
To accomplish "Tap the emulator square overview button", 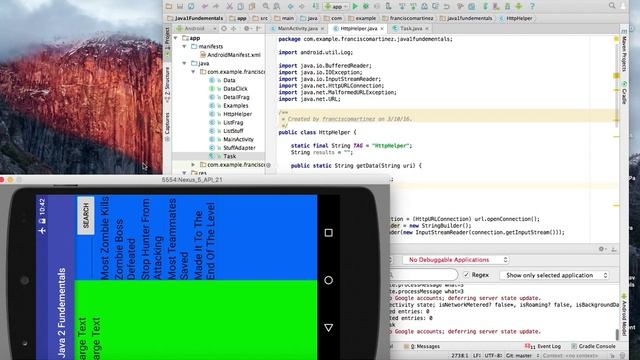I will coord(329,233).
